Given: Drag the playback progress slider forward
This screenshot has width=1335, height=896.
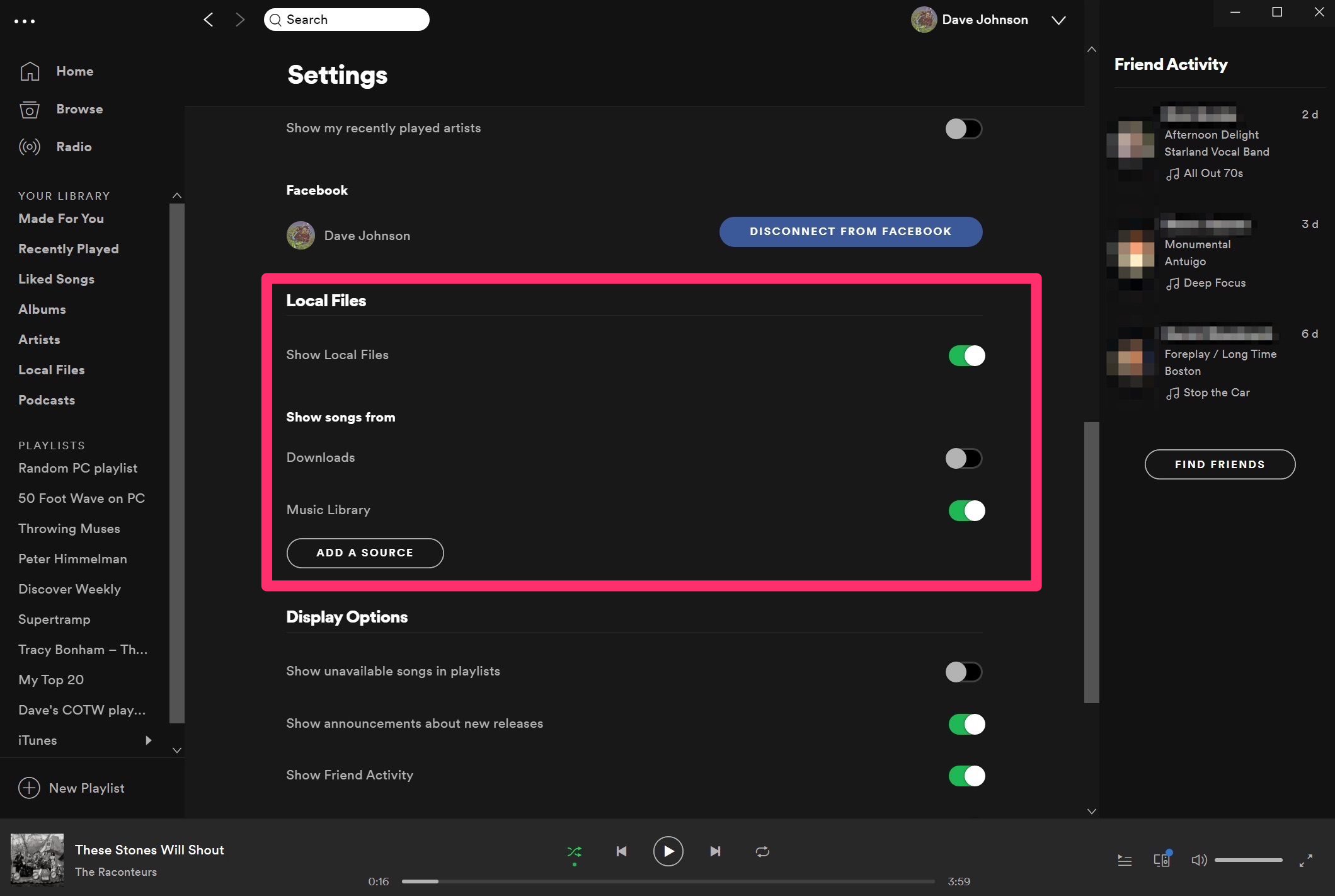Looking at the screenshot, I should (x=438, y=881).
